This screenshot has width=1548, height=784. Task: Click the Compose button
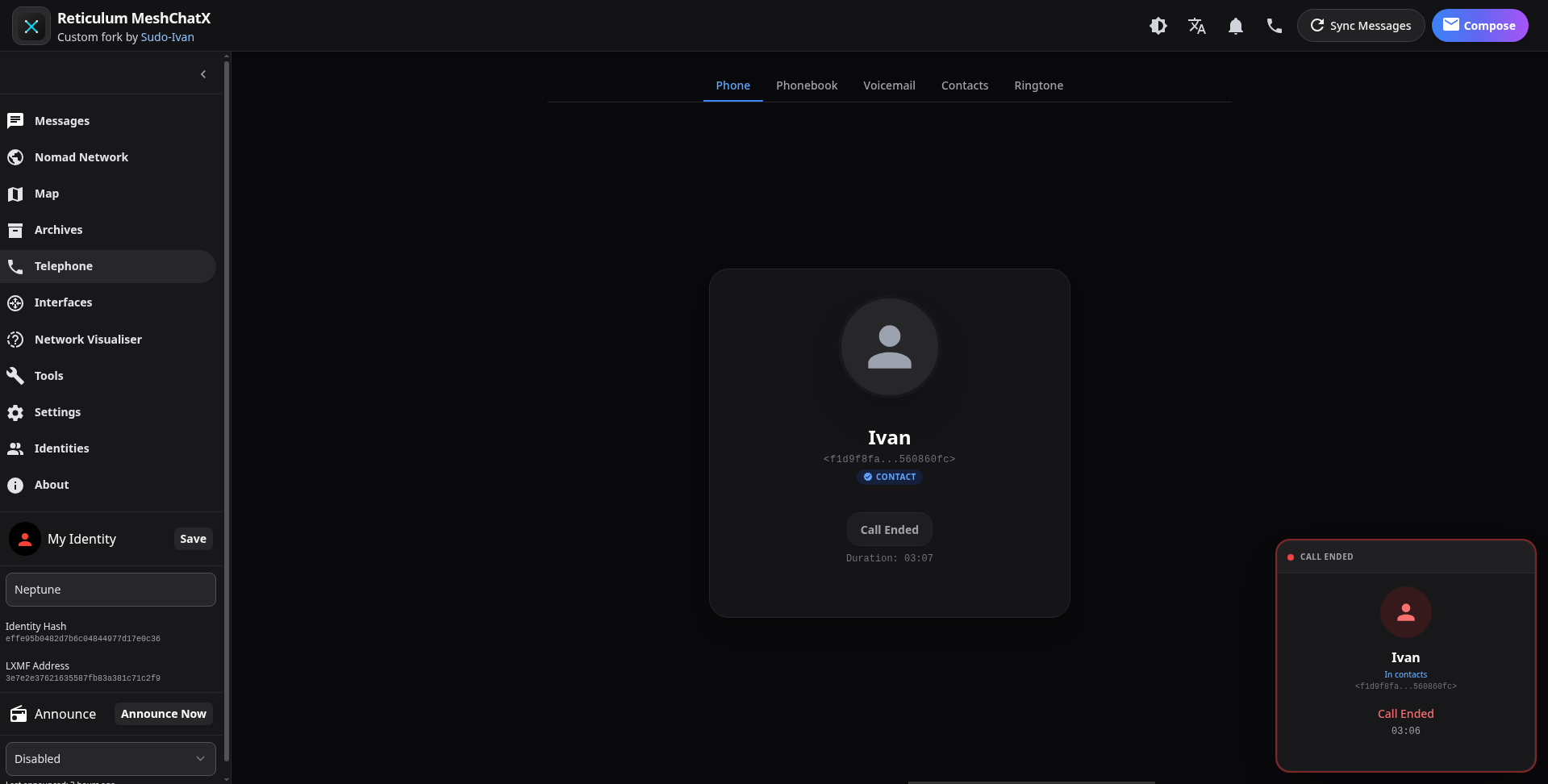click(1479, 26)
